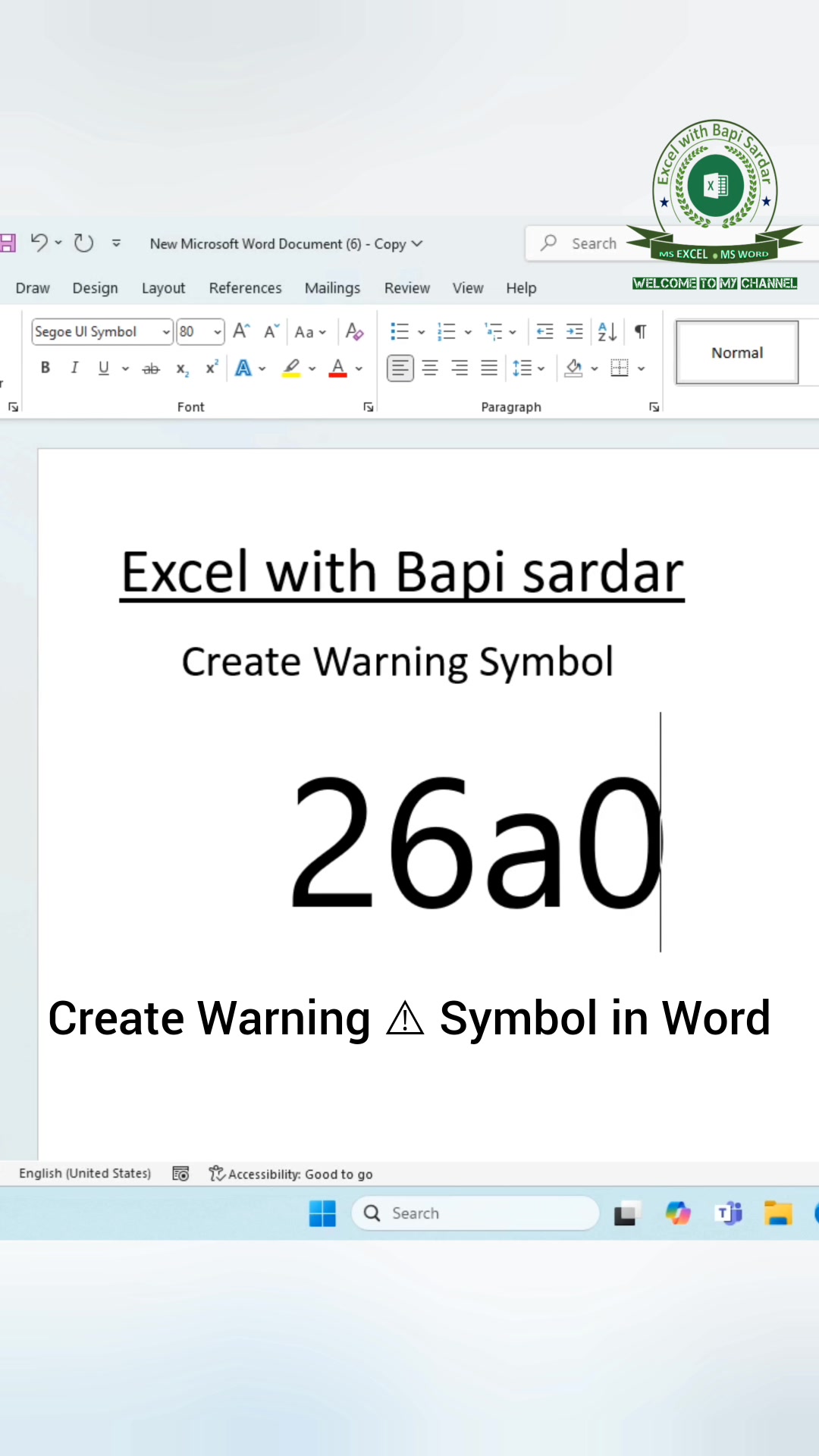Apply strikethrough formatting
819x1456 pixels.
151,369
